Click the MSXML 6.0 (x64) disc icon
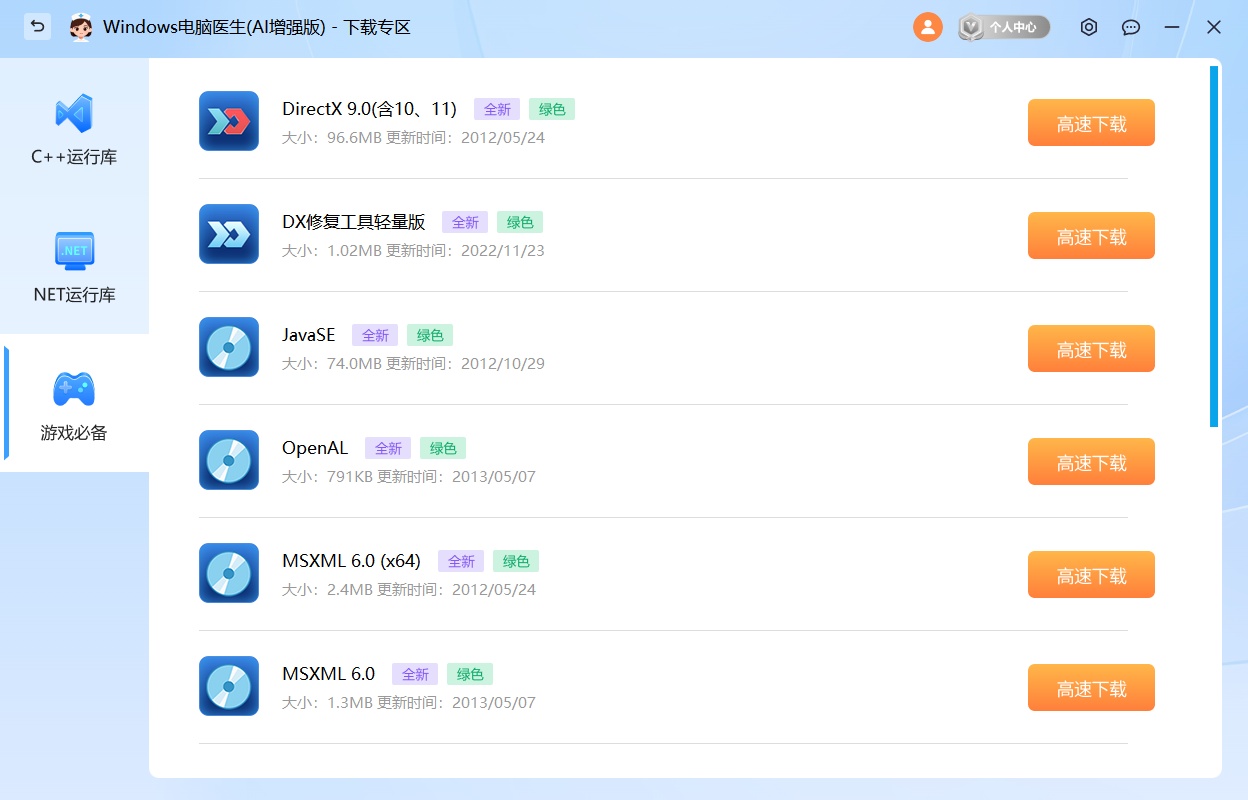 [229, 573]
